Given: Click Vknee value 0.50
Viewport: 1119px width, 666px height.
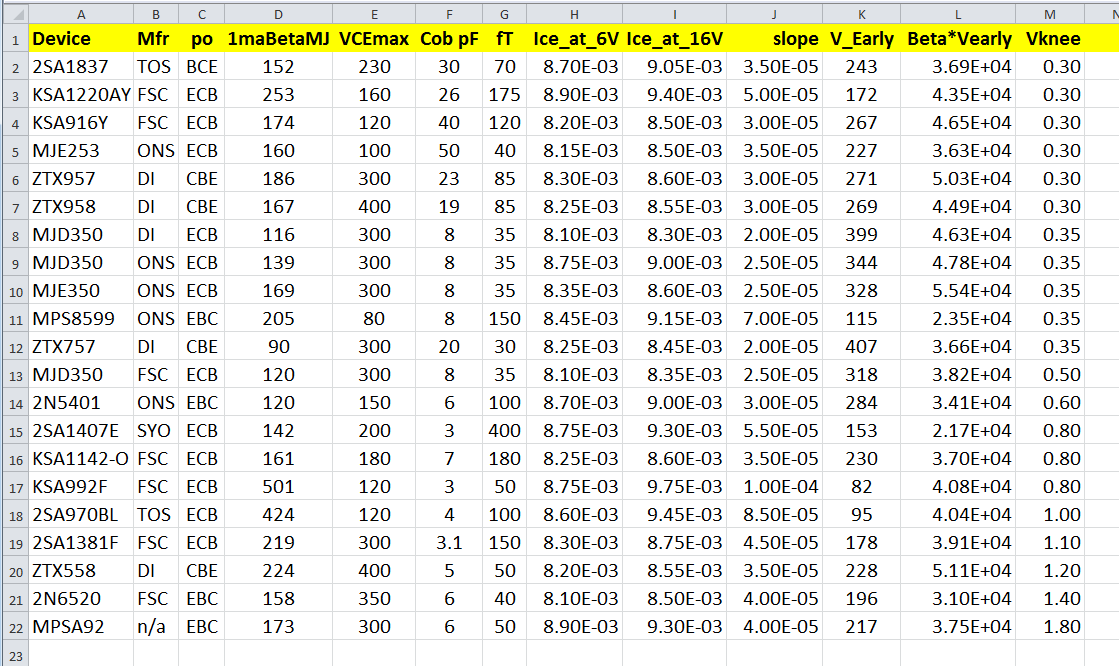Looking at the screenshot, I should (x=1050, y=375).
